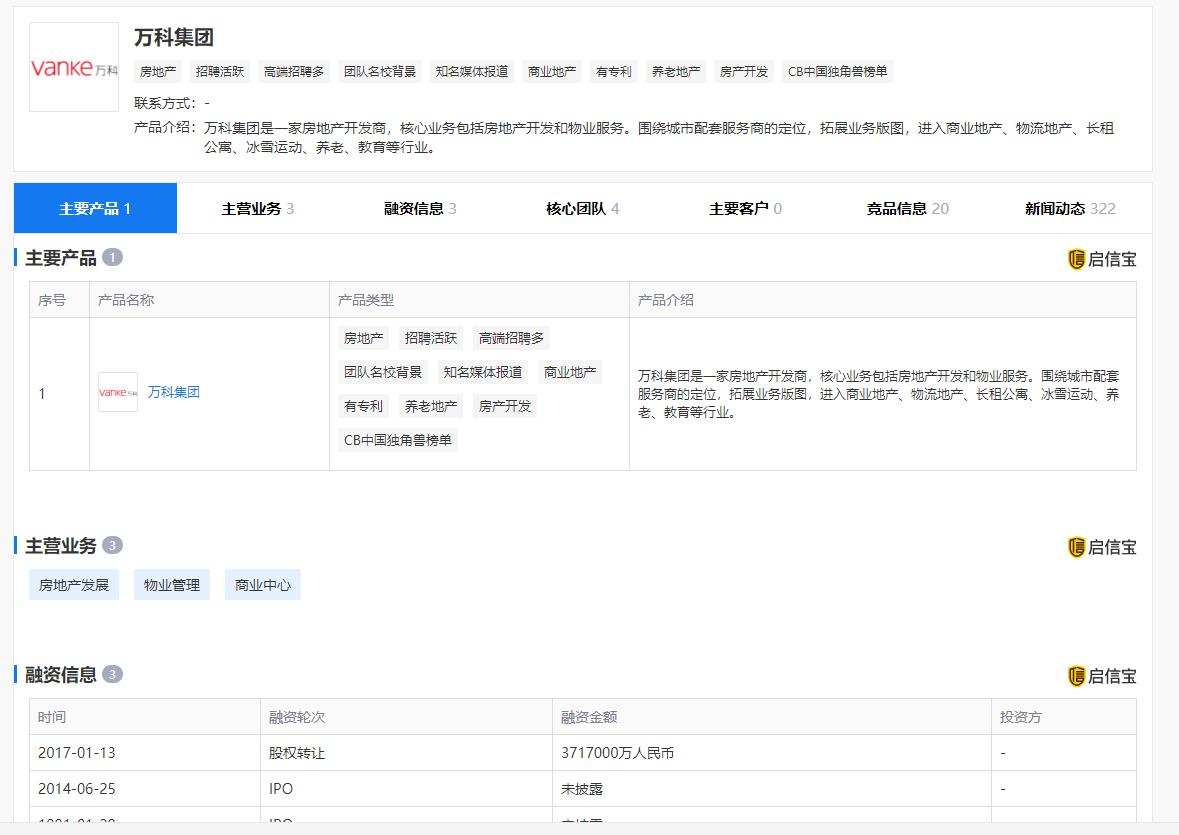The image size is (1179, 835).
Task: Click the 启信宝 logo beside 主营业务
Action: pyautogui.click(x=1102, y=547)
